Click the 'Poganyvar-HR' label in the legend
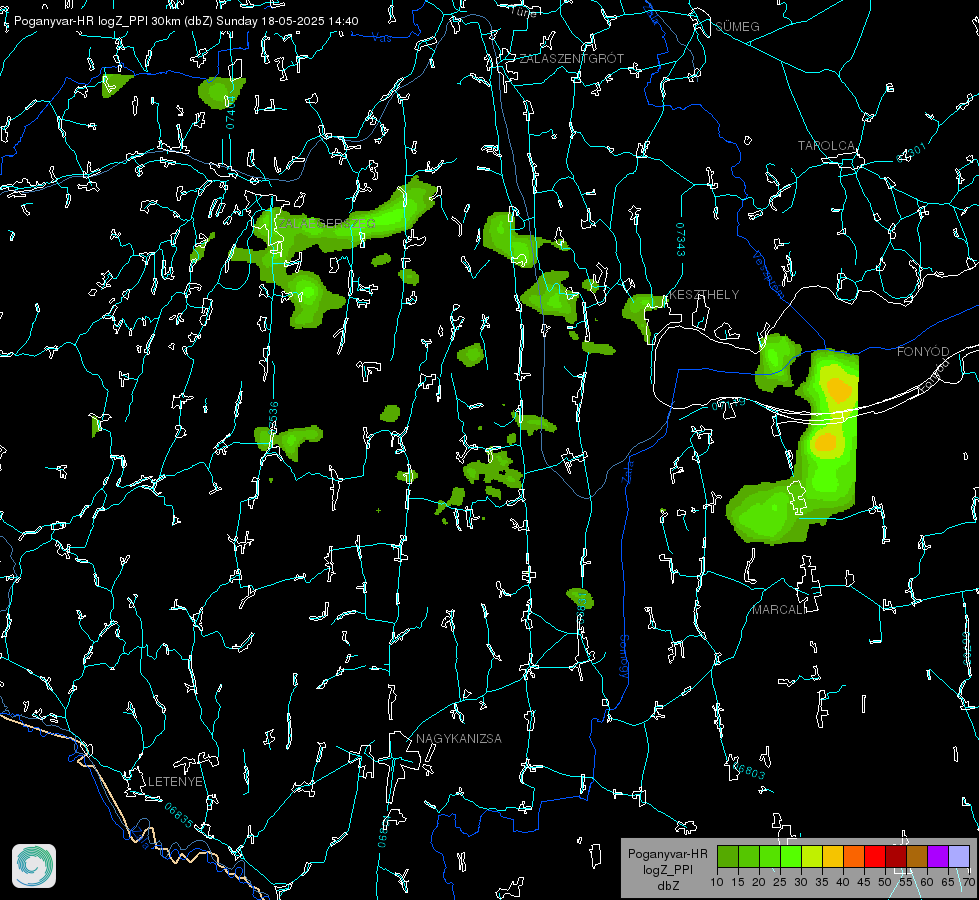 (667, 854)
